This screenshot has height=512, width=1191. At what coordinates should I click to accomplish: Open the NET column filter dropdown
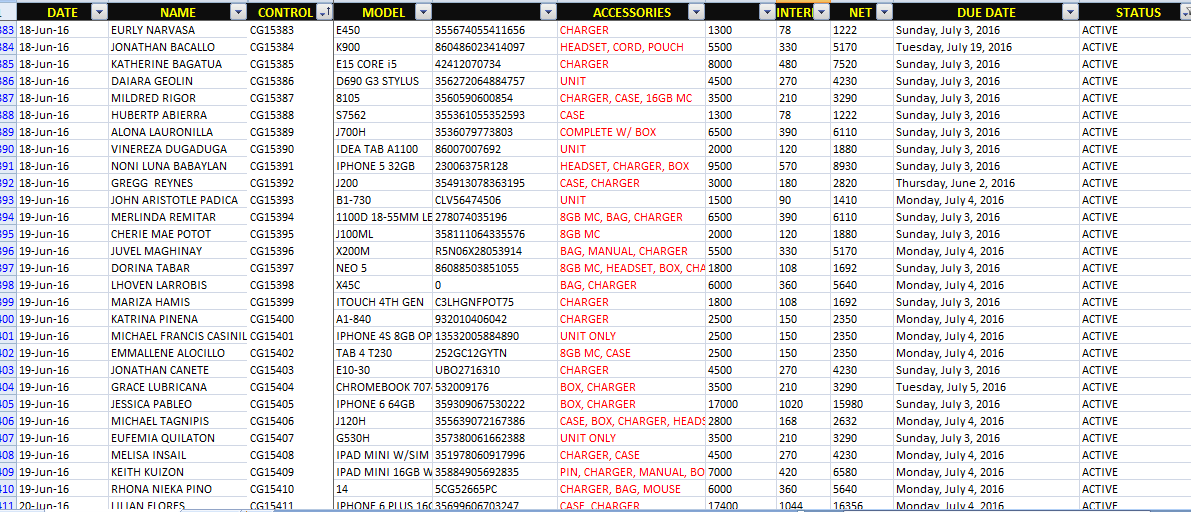click(x=883, y=12)
